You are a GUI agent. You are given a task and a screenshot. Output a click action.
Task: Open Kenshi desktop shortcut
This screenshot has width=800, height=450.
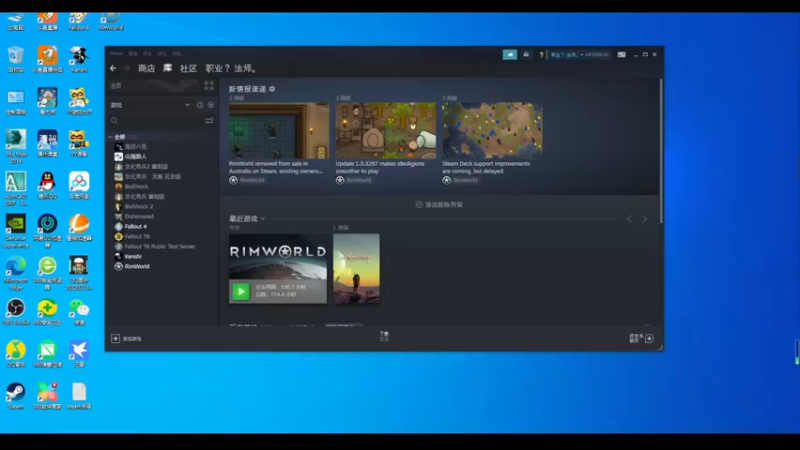79,59
